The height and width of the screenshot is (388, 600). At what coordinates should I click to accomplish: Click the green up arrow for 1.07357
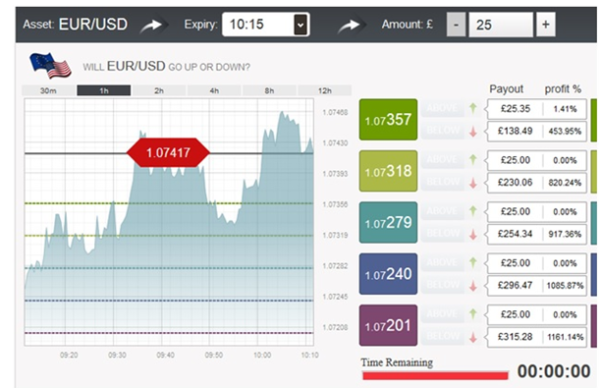[473, 108]
